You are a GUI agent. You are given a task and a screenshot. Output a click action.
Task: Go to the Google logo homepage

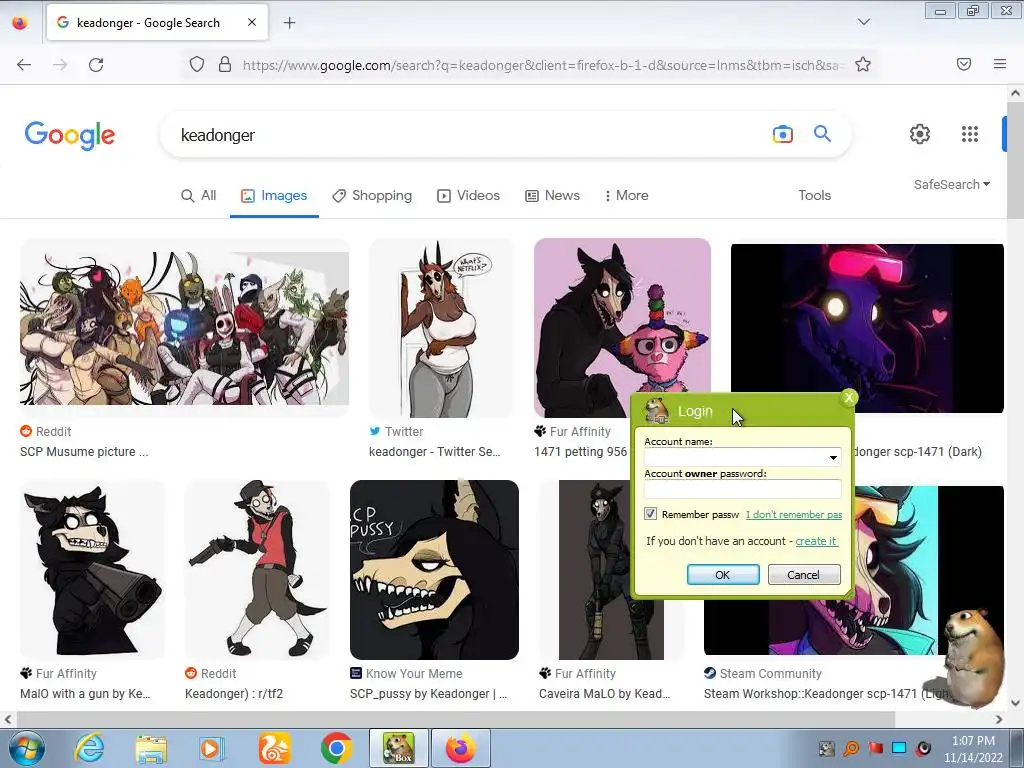70,136
